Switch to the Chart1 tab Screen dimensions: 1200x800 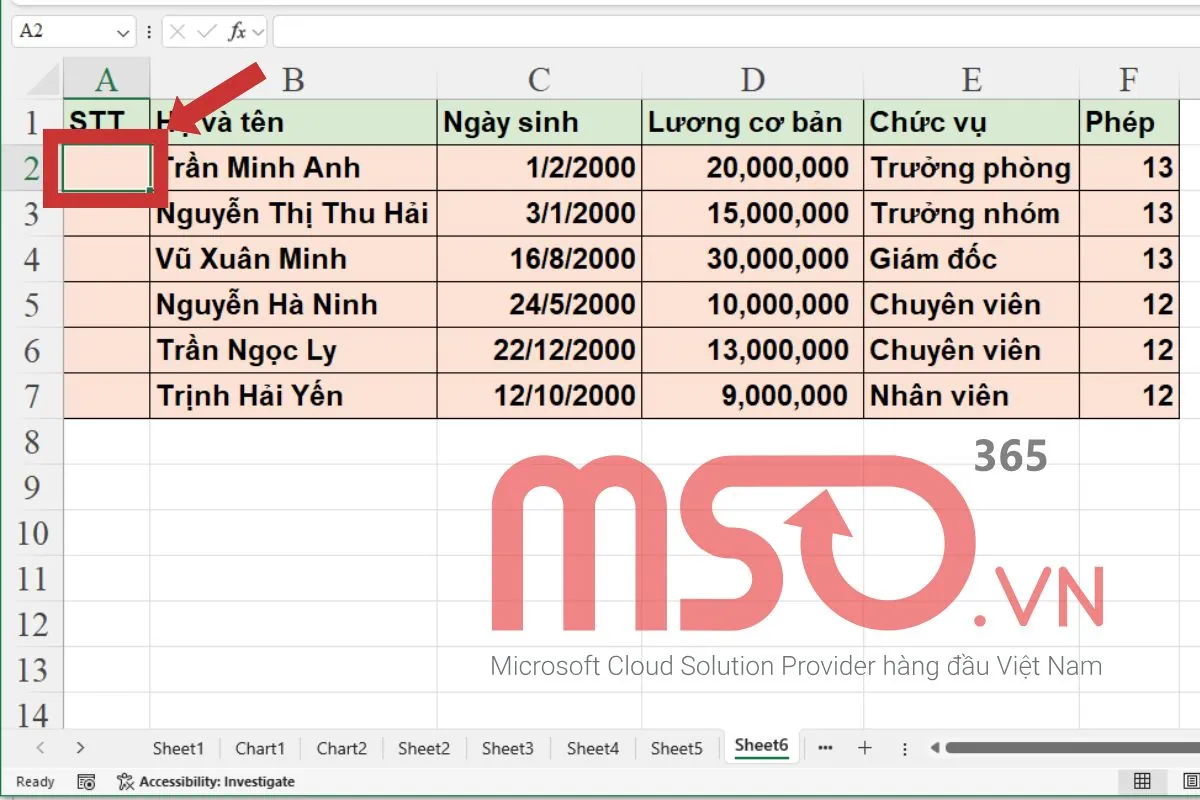260,747
